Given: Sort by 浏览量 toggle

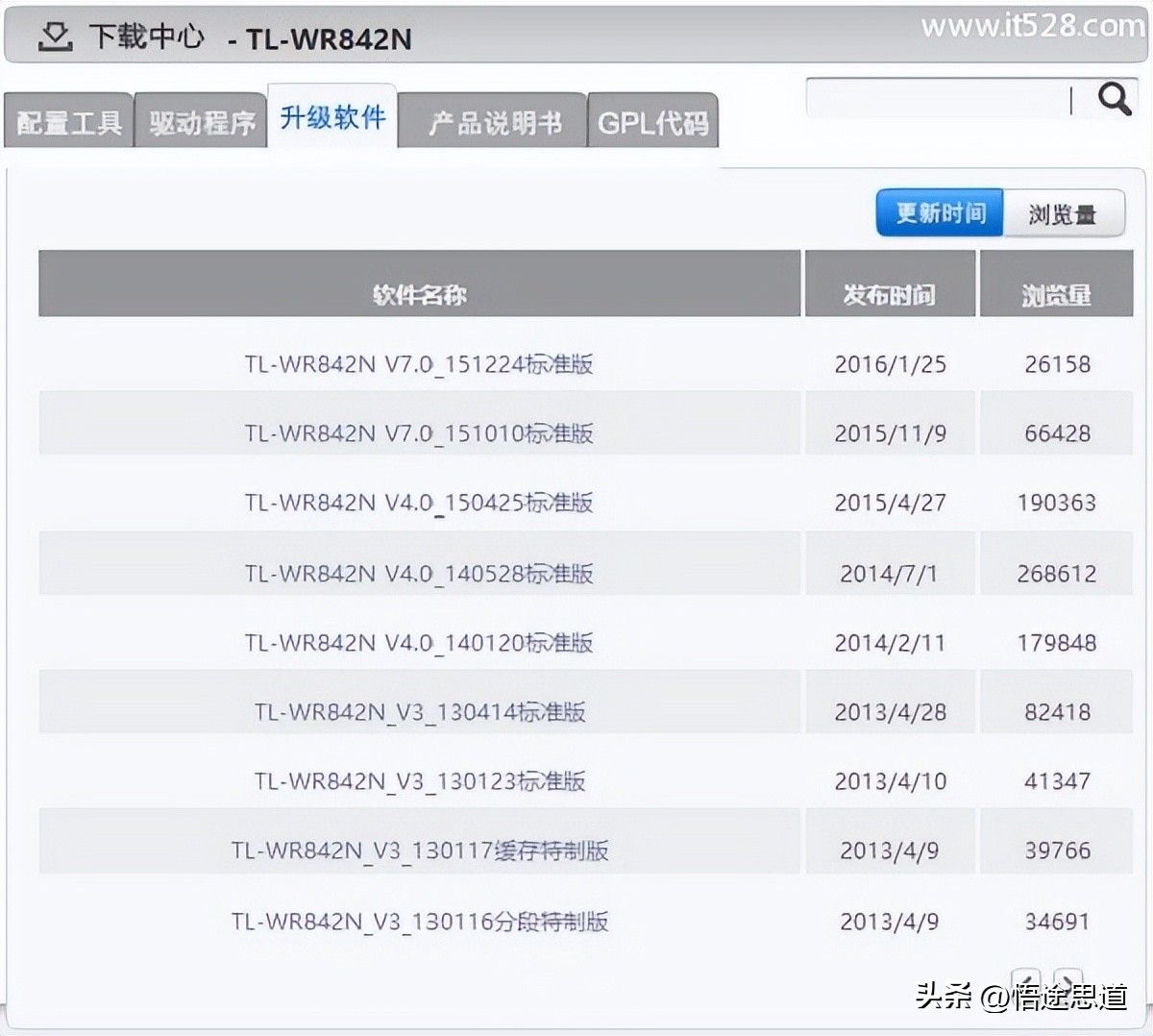Looking at the screenshot, I should click(x=1063, y=212).
